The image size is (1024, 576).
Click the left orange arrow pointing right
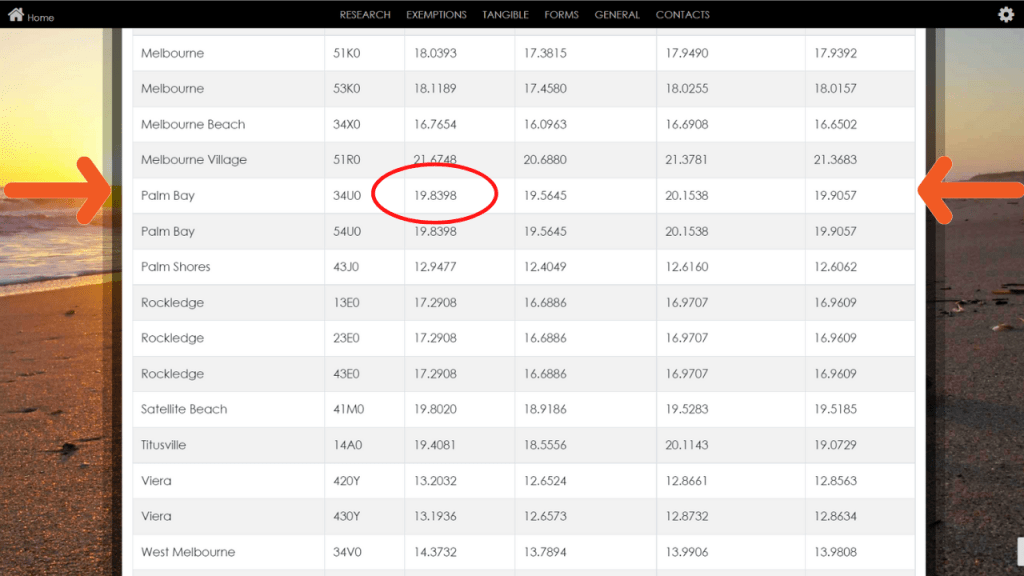point(62,189)
